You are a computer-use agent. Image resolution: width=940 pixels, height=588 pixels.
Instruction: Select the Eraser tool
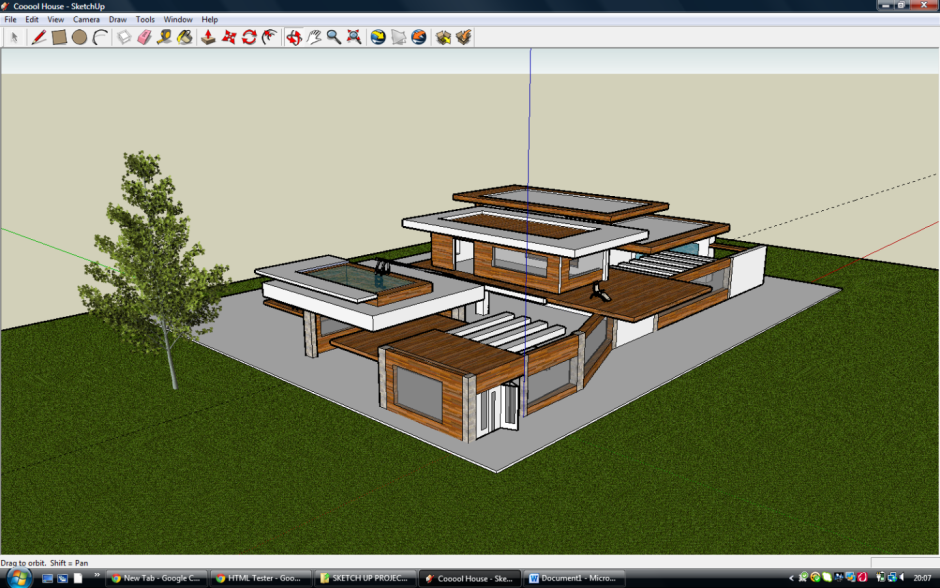coord(144,37)
